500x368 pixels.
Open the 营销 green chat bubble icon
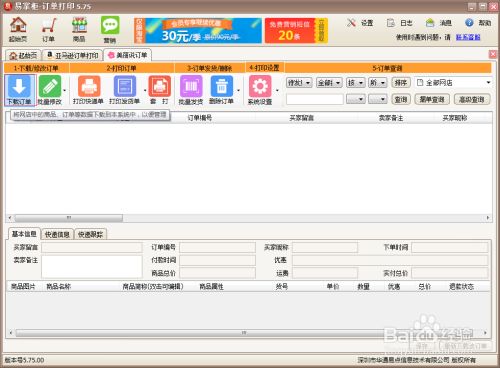110,29
